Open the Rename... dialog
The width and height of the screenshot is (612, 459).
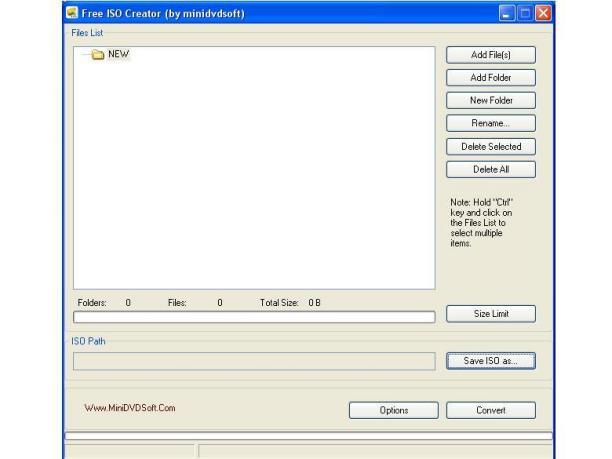pos(490,124)
